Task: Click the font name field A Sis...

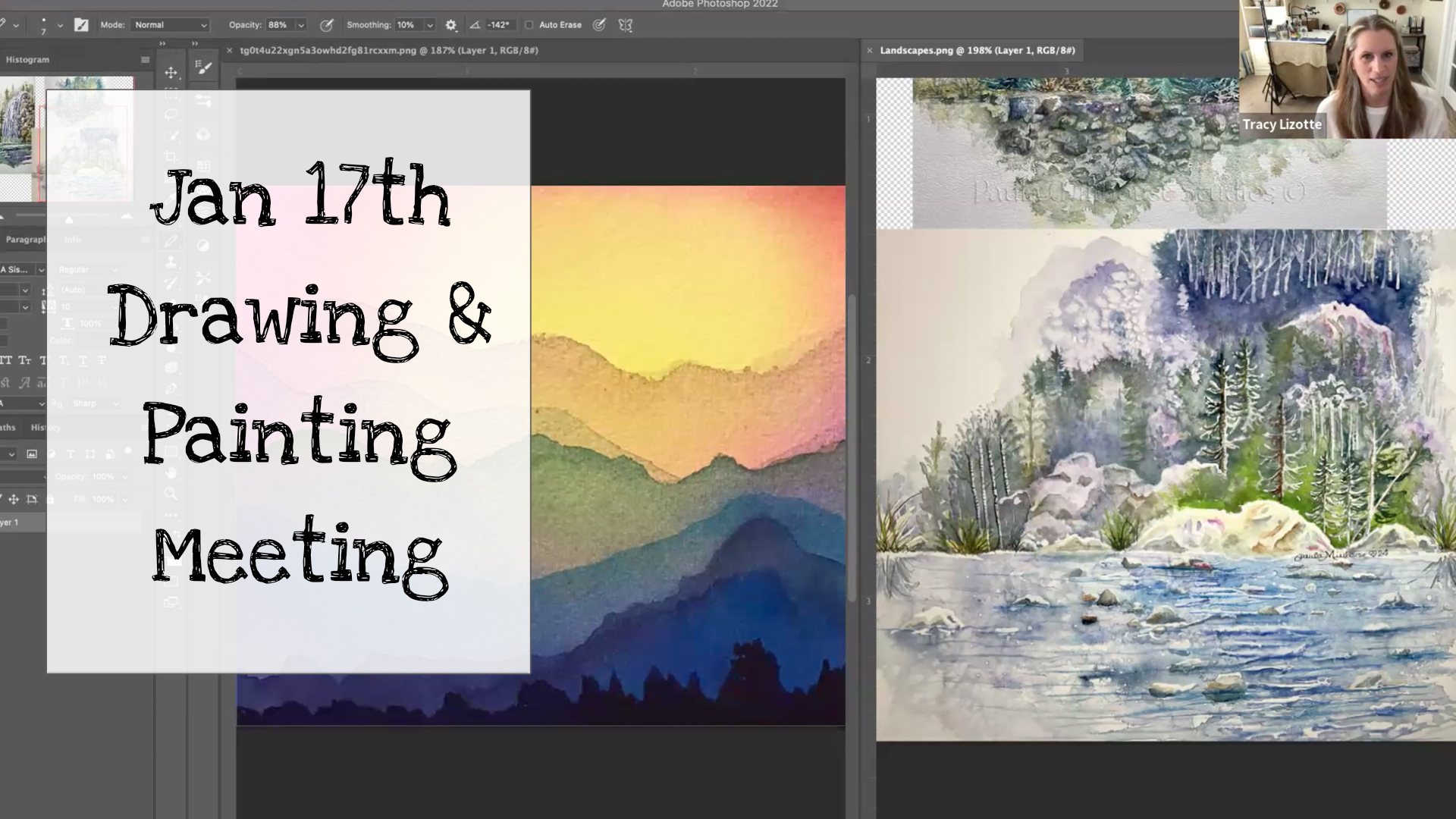Action: (x=17, y=270)
